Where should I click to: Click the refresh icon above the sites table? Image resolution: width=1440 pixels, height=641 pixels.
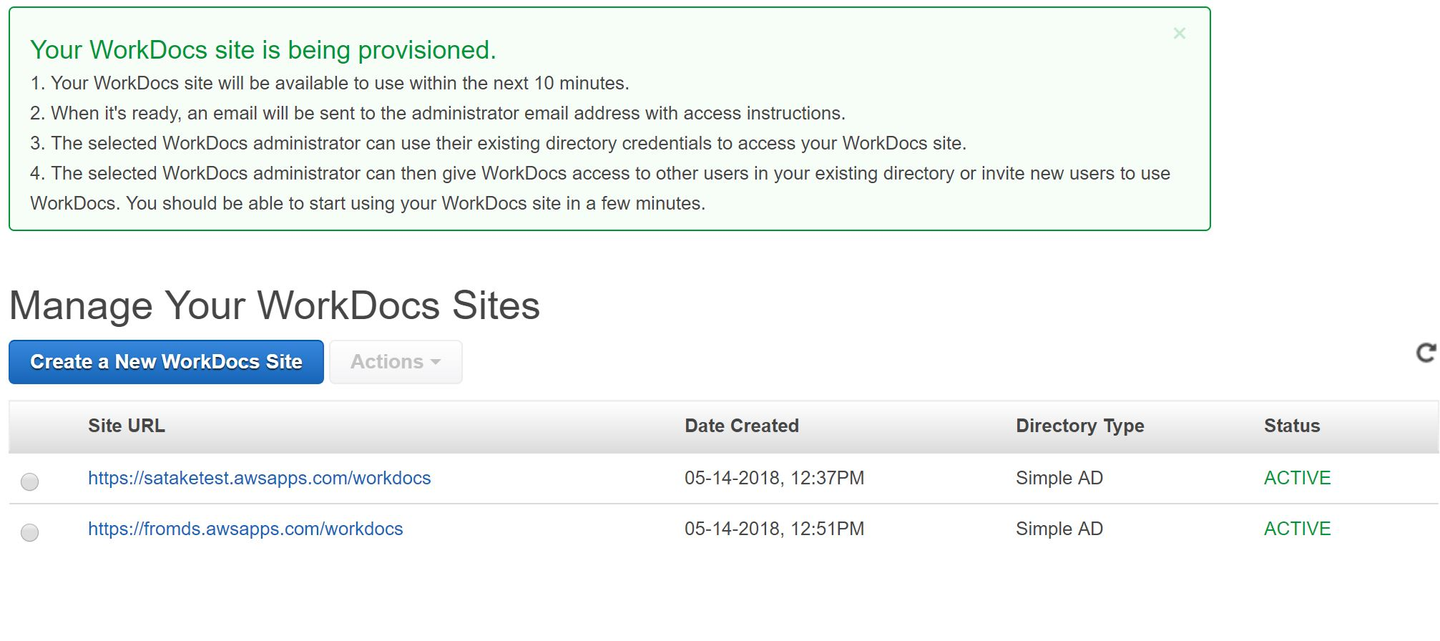1426,352
